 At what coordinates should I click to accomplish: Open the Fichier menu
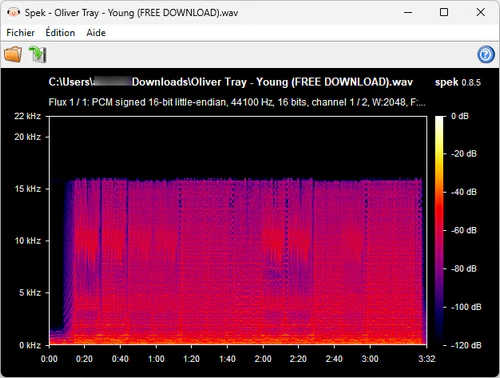[x=20, y=33]
